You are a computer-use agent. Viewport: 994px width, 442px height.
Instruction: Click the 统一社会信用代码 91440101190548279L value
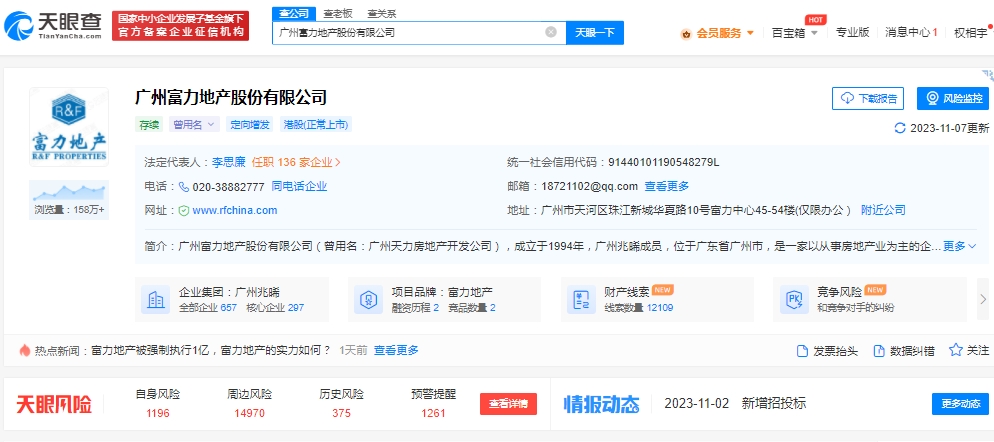coord(664,162)
